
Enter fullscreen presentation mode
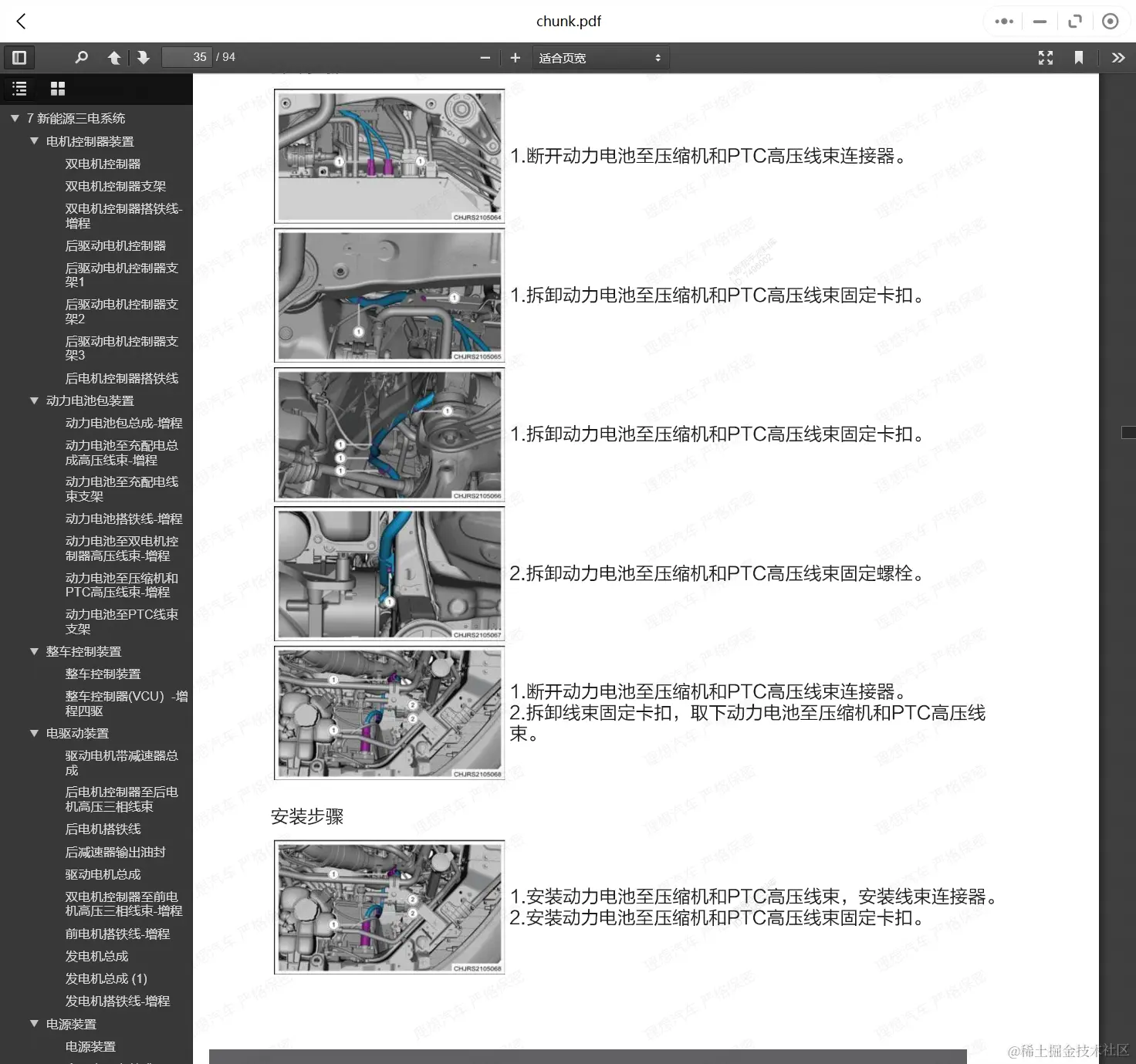1046,57
